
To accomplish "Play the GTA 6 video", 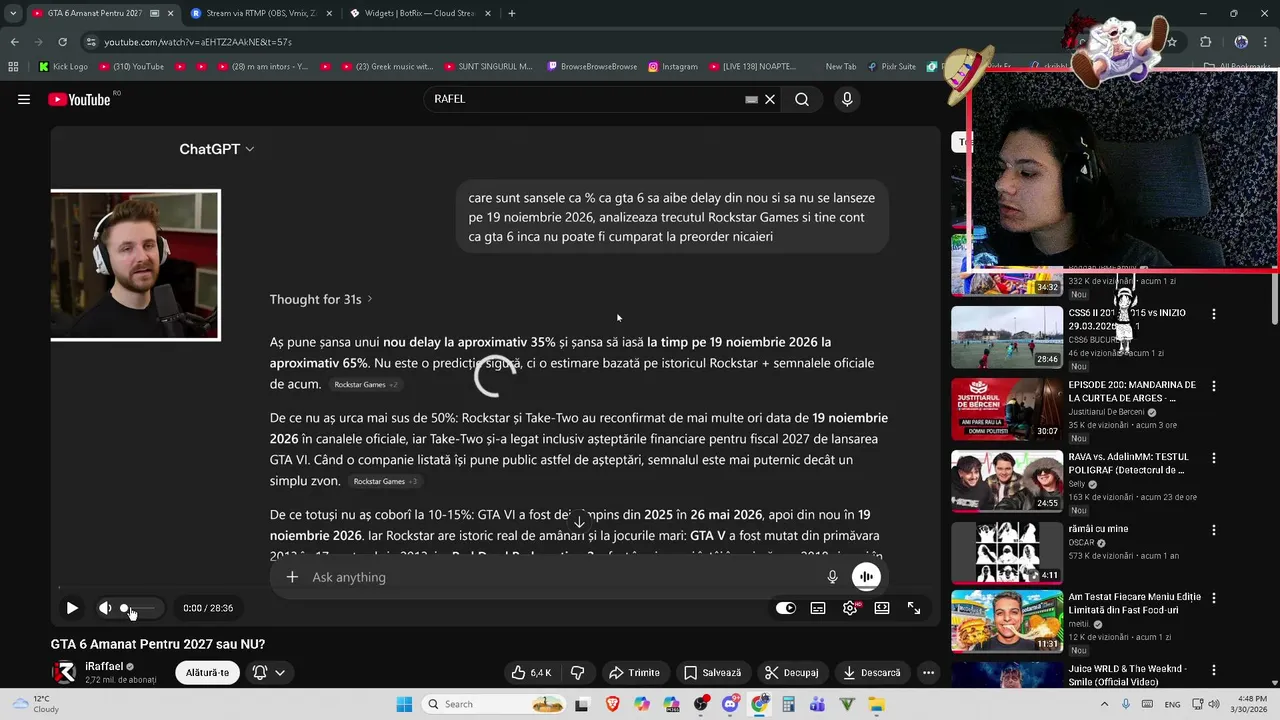I will coord(72,608).
